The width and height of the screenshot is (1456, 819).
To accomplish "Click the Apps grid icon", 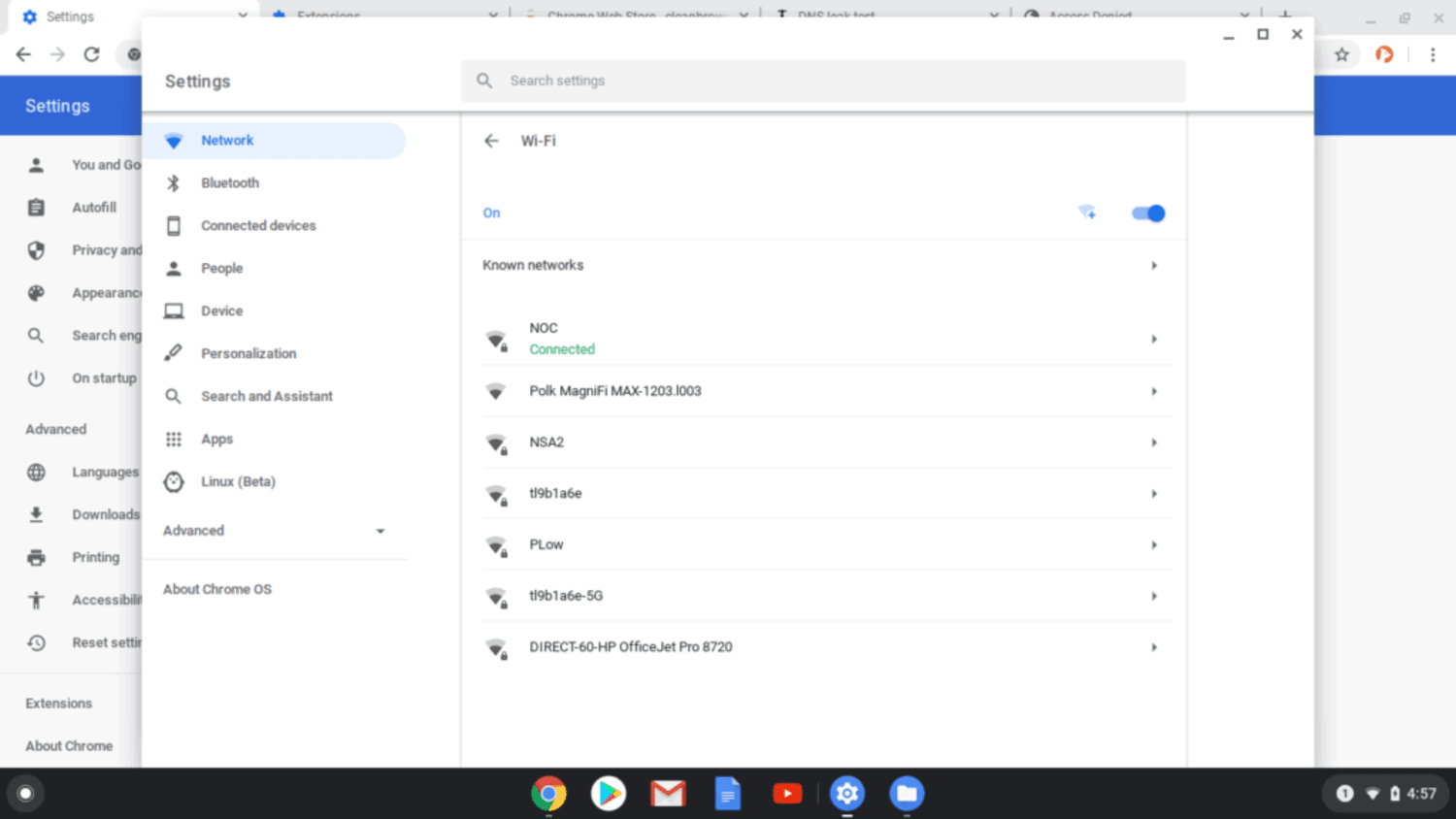I will tap(174, 440).
